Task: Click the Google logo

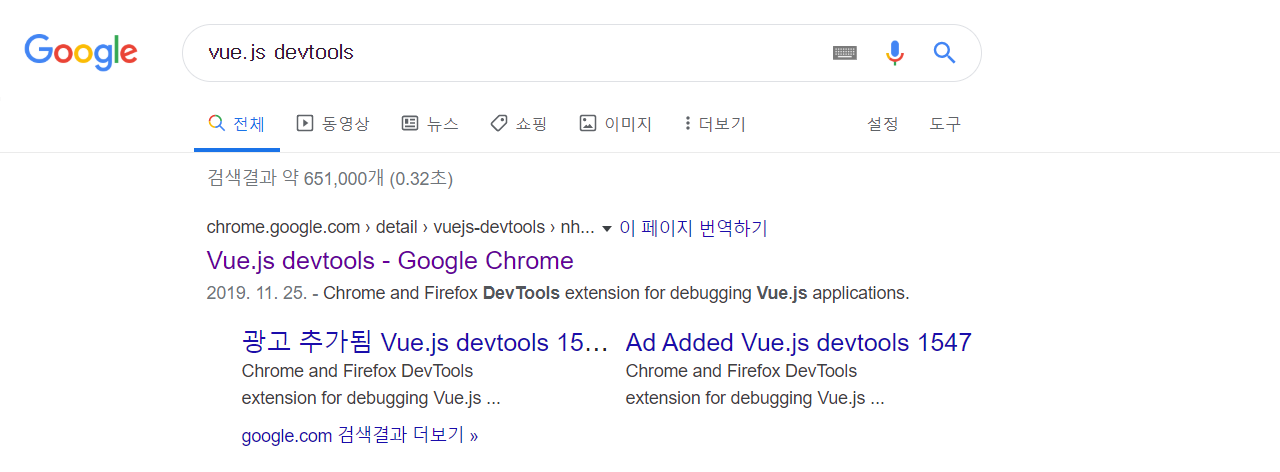Action: (81, 52)
